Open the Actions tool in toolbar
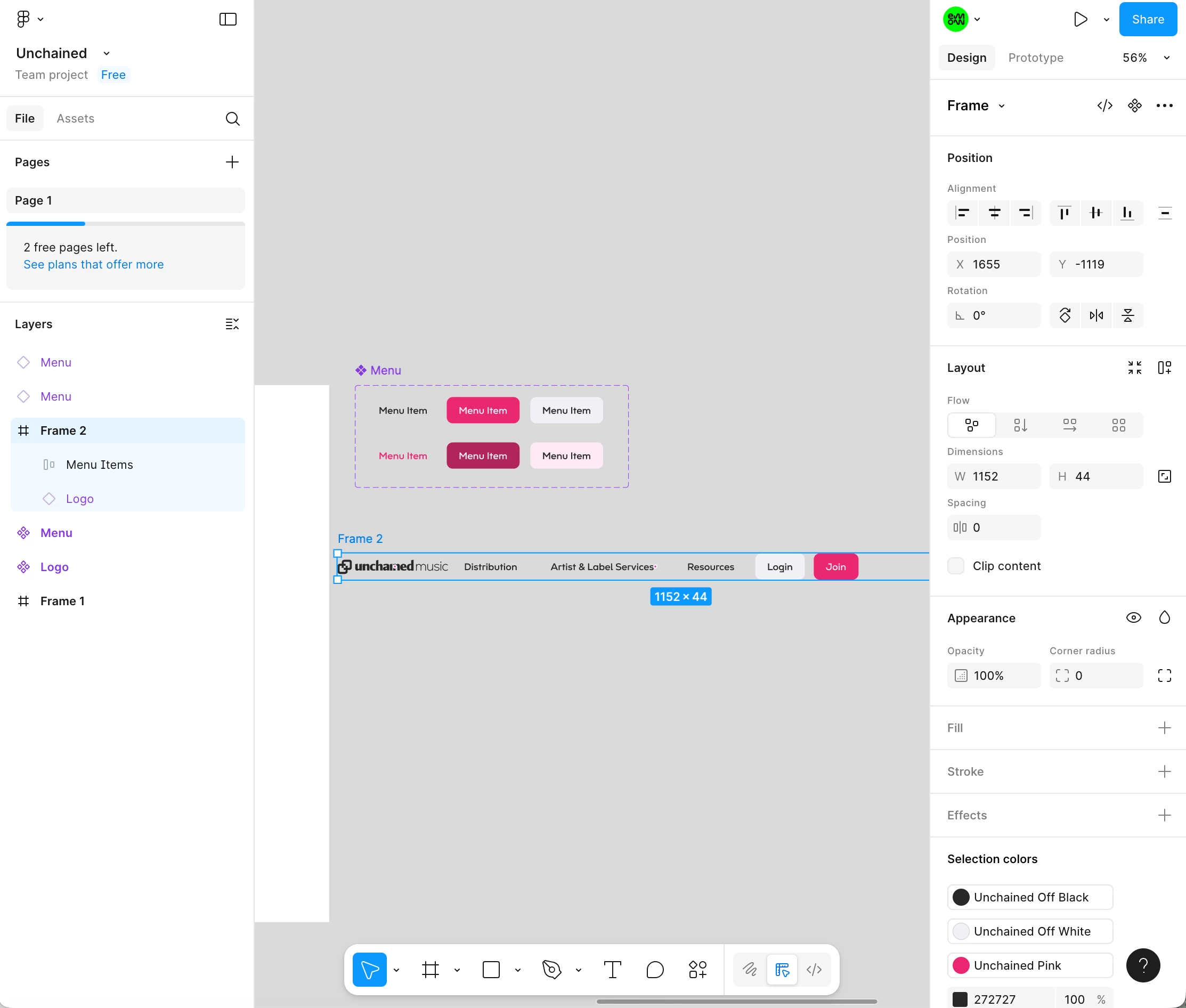This screenshot has height=1008, width=1186. [697, 970]
